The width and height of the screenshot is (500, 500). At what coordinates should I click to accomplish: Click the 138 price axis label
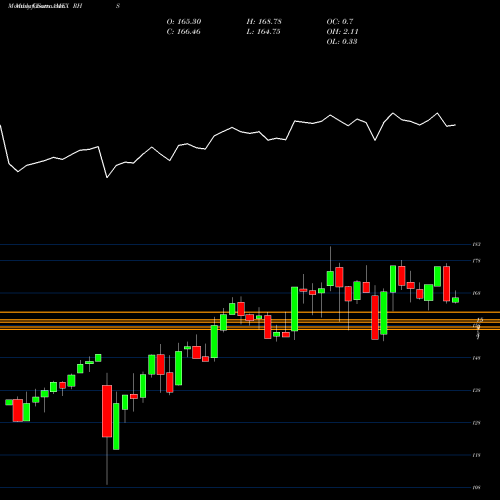(x=476, y=390)
